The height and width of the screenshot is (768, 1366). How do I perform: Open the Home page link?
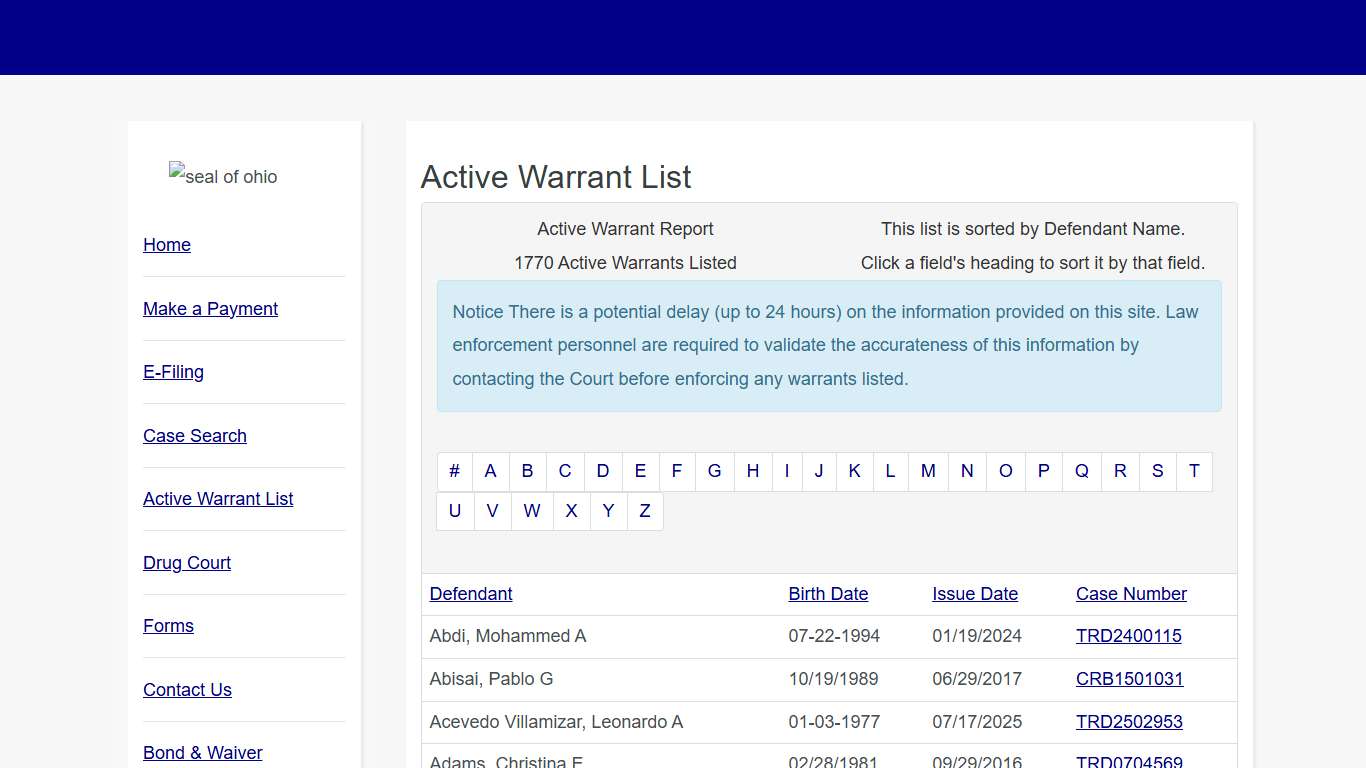click(x=167, y=245)
